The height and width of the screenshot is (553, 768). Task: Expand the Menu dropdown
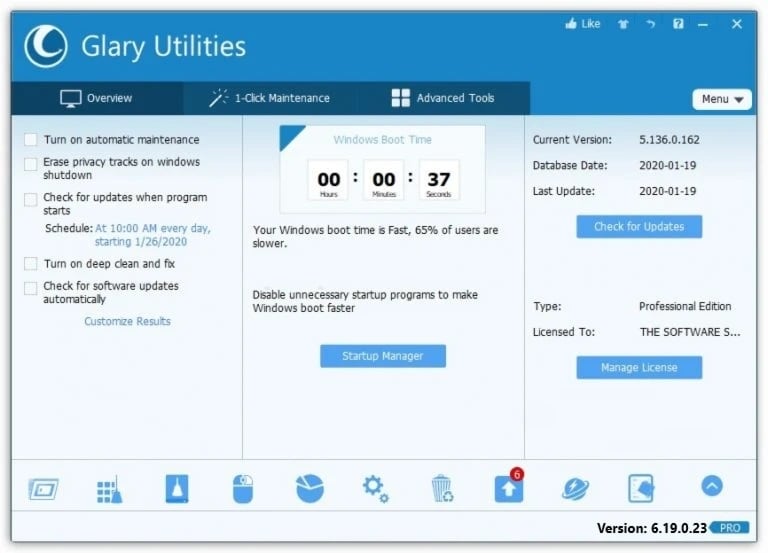tap(722, 99)
